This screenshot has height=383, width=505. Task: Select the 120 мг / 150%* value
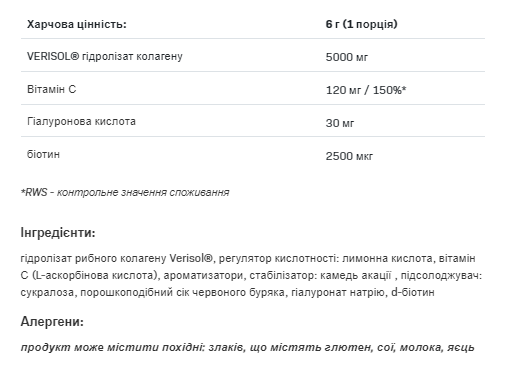click(x=366, y=90)
